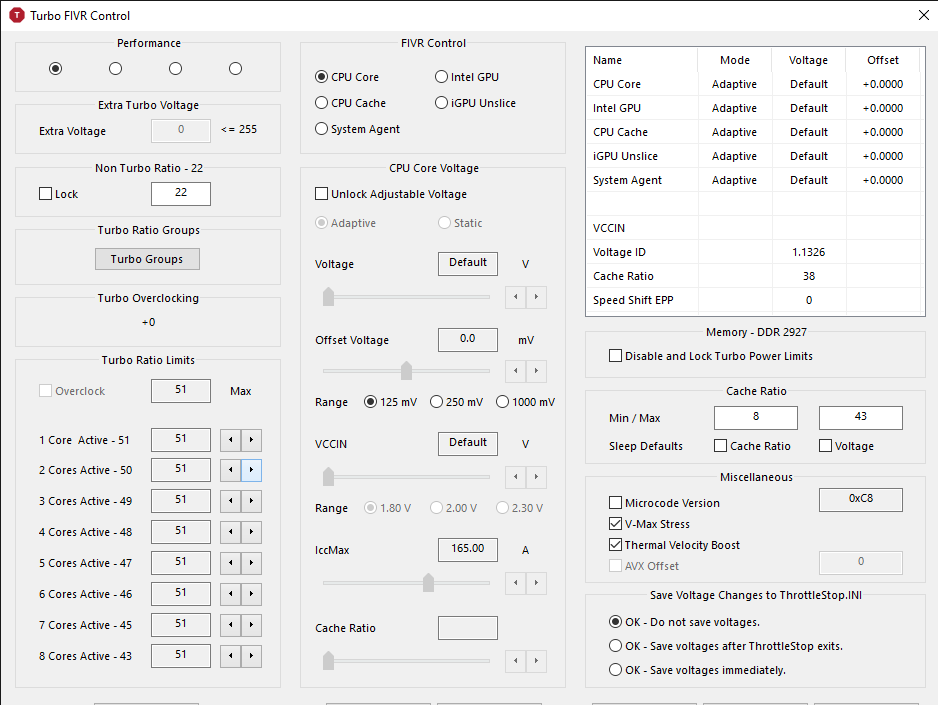
Task: Click the Offset column header
Action: click(883, 60)
